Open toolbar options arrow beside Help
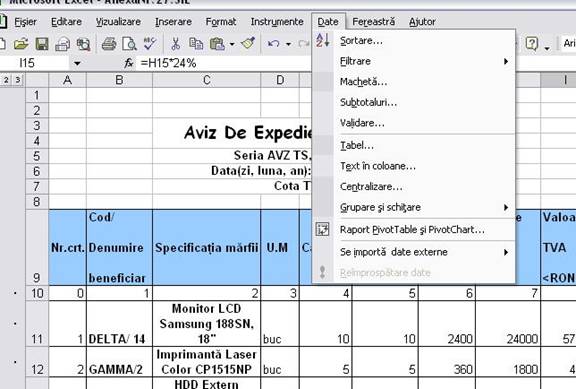 tap(547, 47)
